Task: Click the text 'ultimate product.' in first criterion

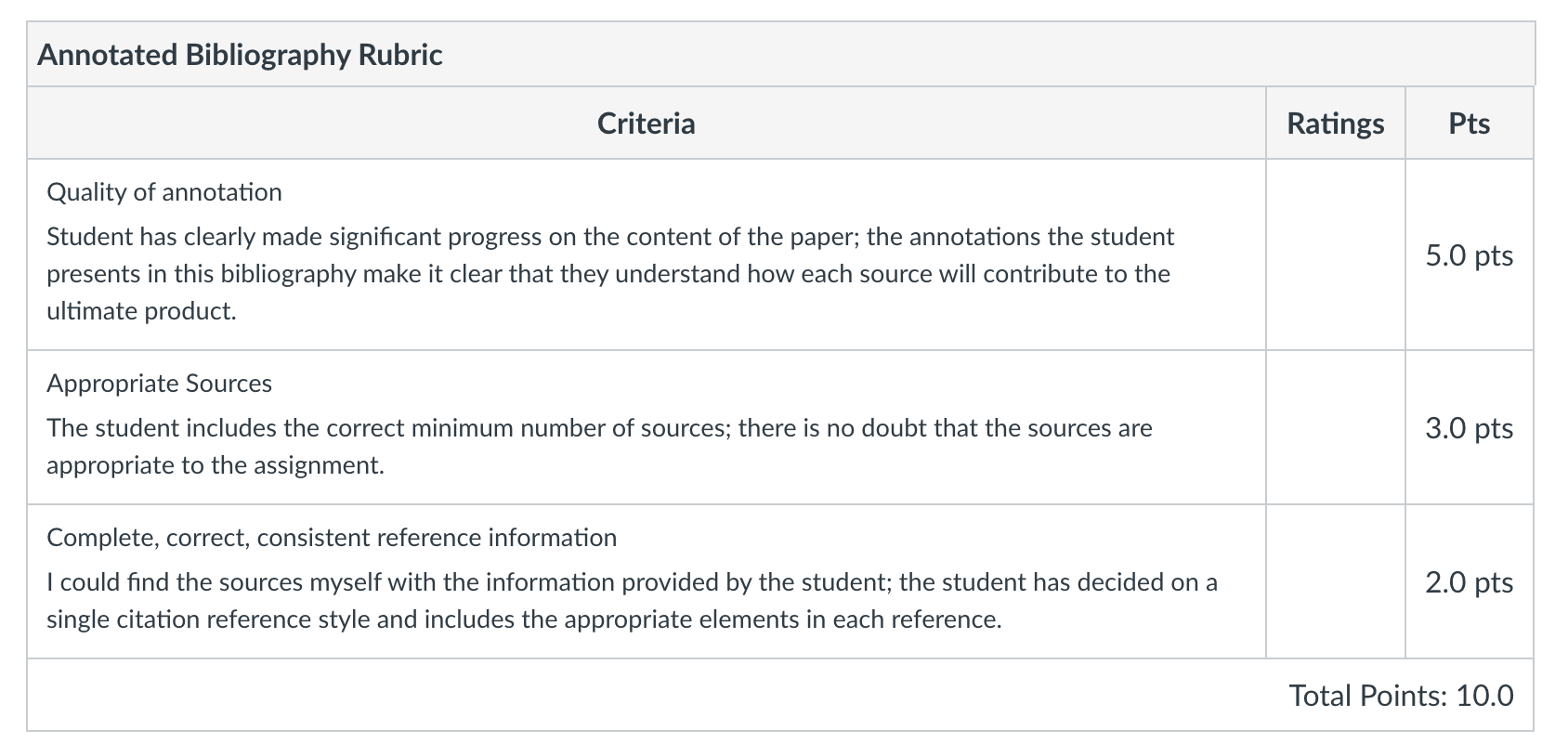Action: click(x=141, y=311)
